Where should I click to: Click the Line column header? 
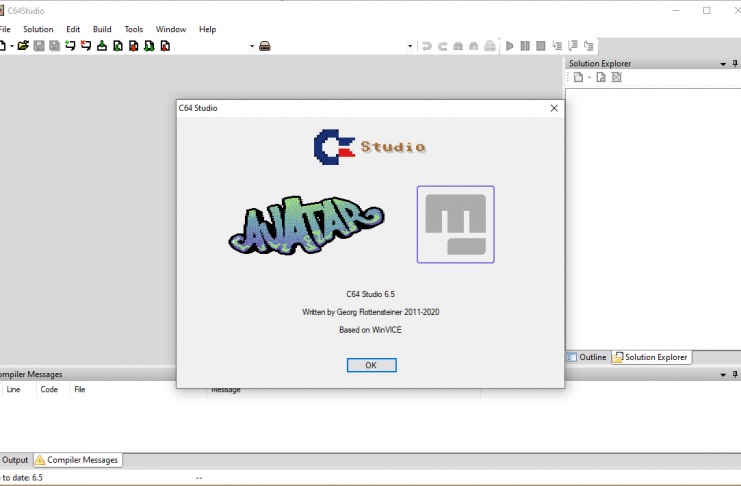[x=13, y=390]
